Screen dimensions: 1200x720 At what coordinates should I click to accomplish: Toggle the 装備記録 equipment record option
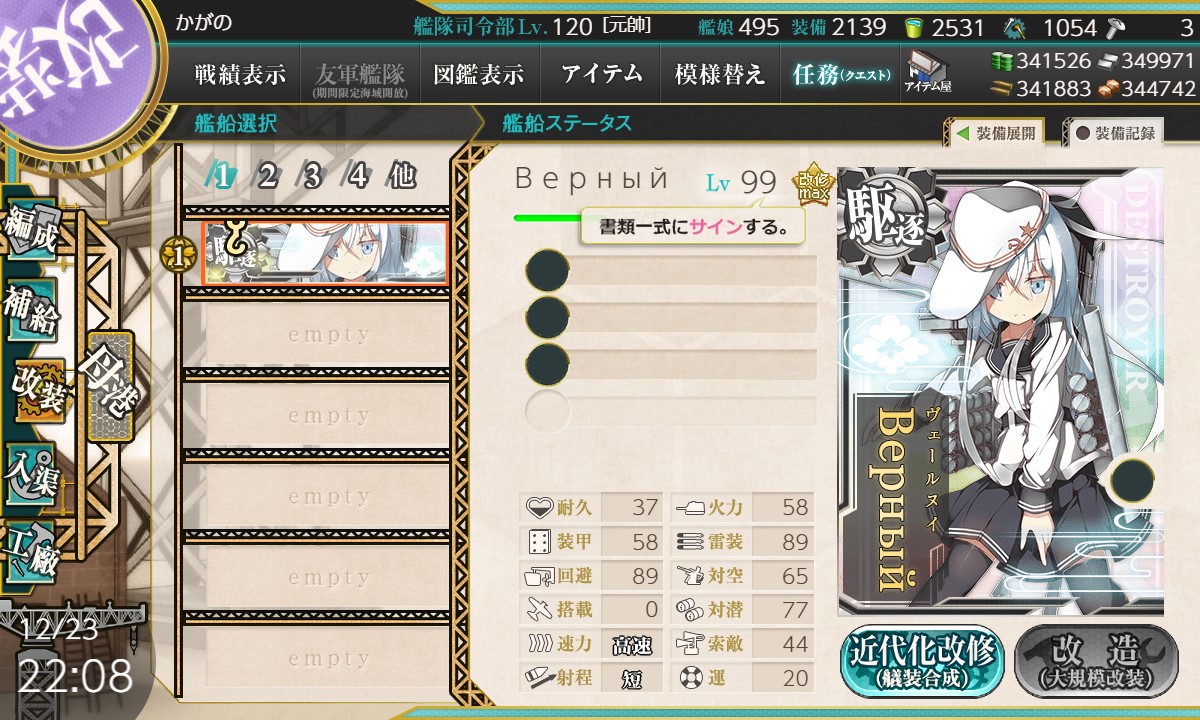click(x=1116, y=132)
